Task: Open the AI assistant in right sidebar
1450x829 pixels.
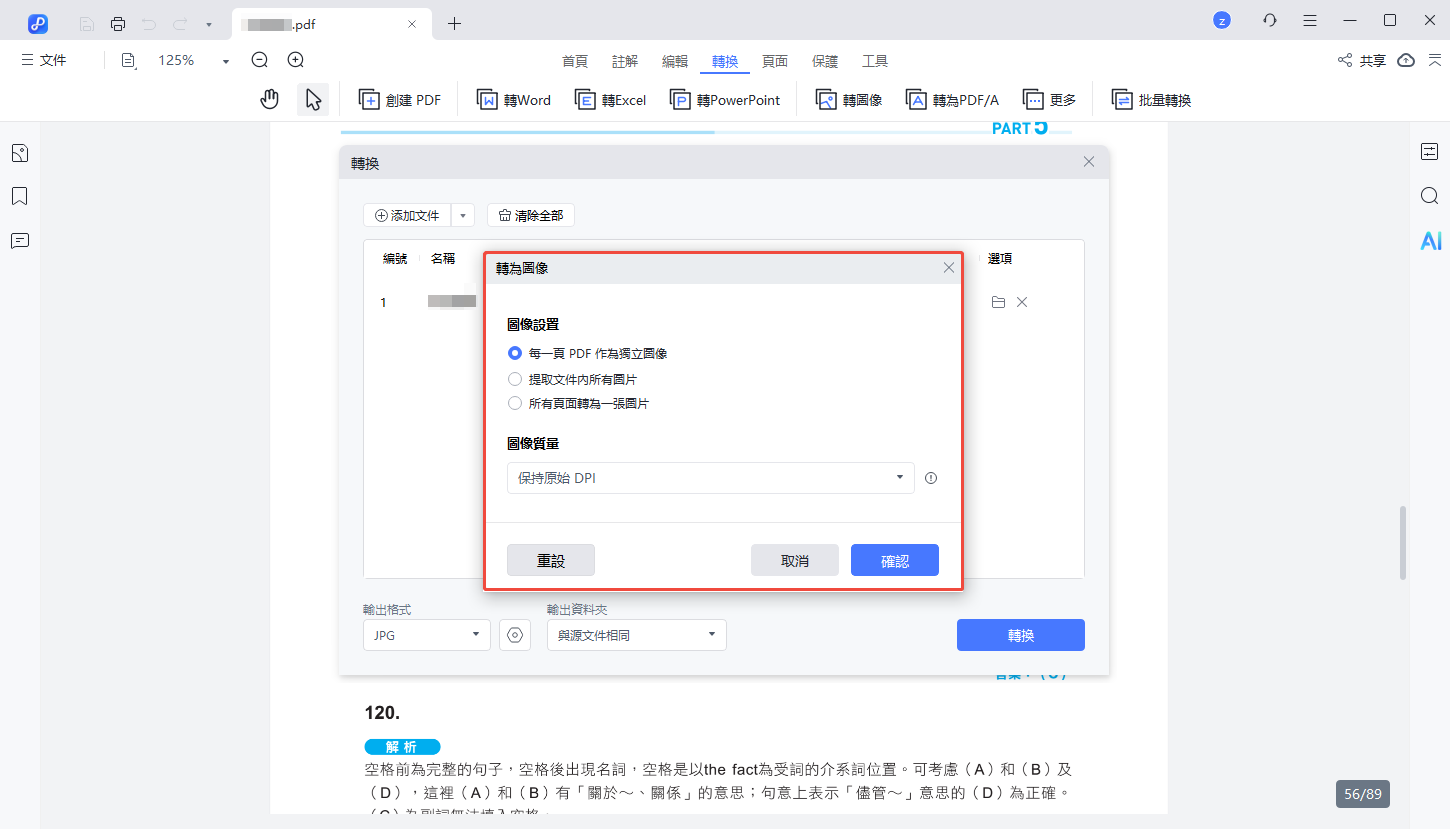Action: 1430,240
